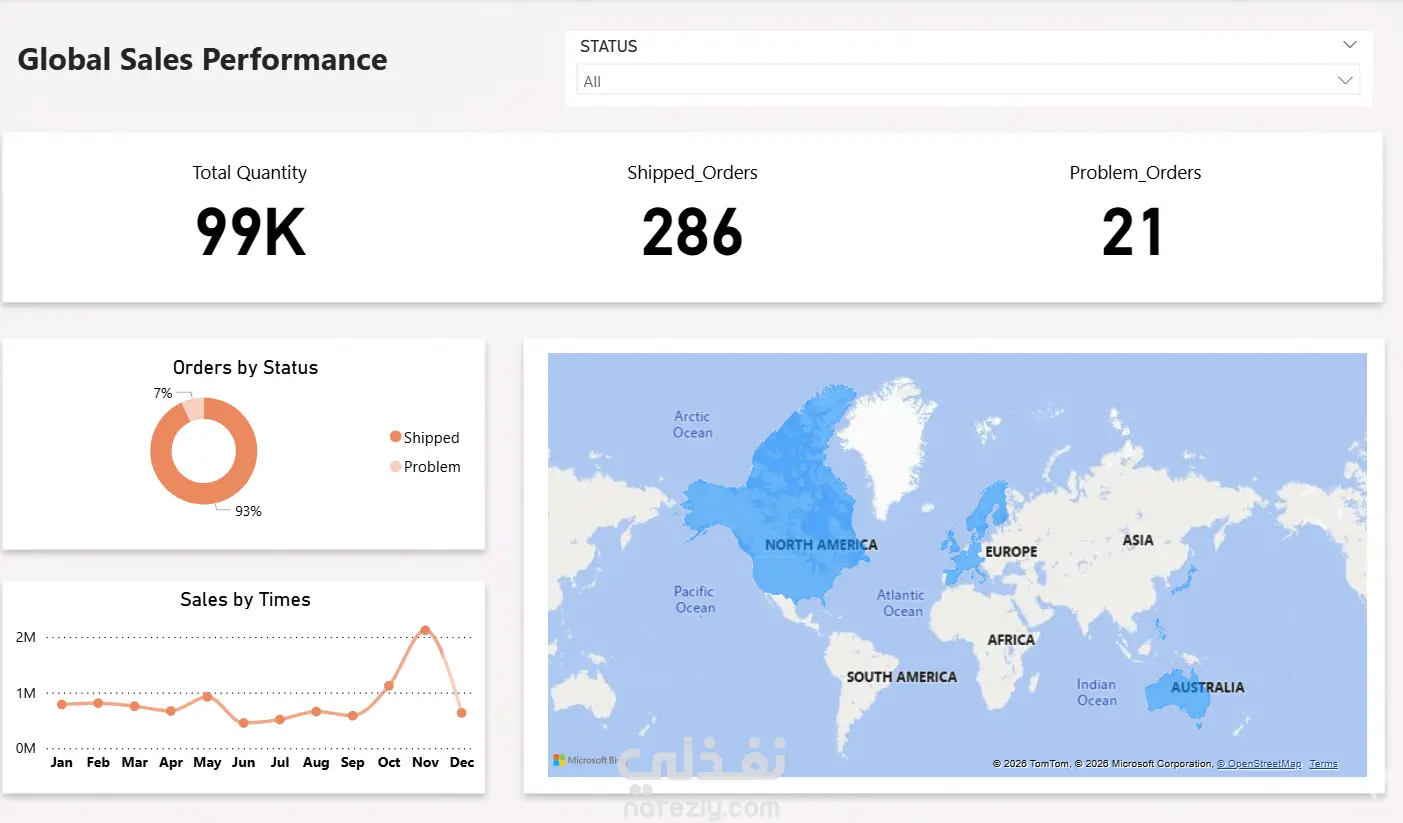Click the Problem_Orders 21 card
This screenshot has height=823, width=1403.
pos(1135,216)
